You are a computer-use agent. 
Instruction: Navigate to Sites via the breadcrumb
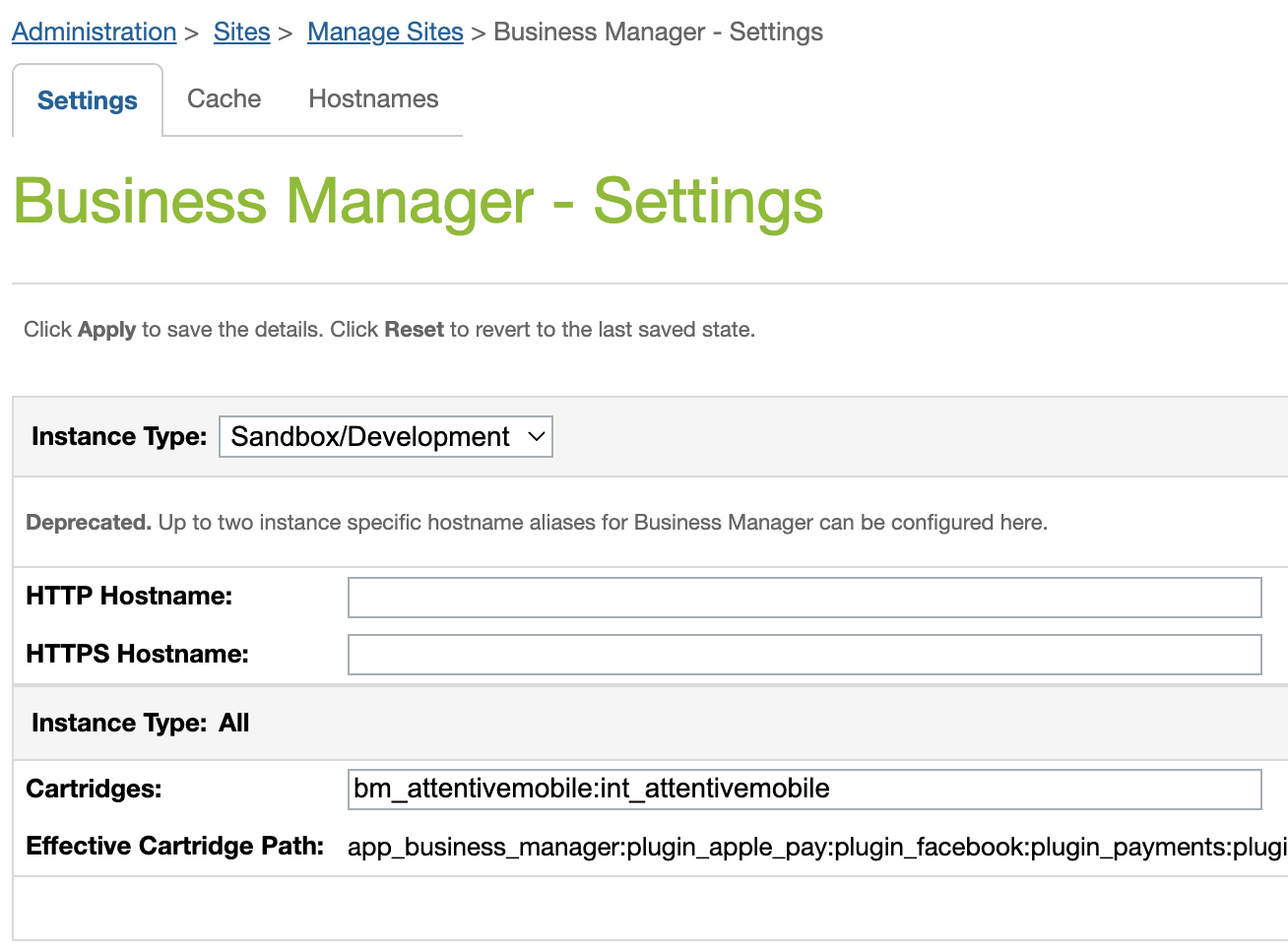click(241, 32)
